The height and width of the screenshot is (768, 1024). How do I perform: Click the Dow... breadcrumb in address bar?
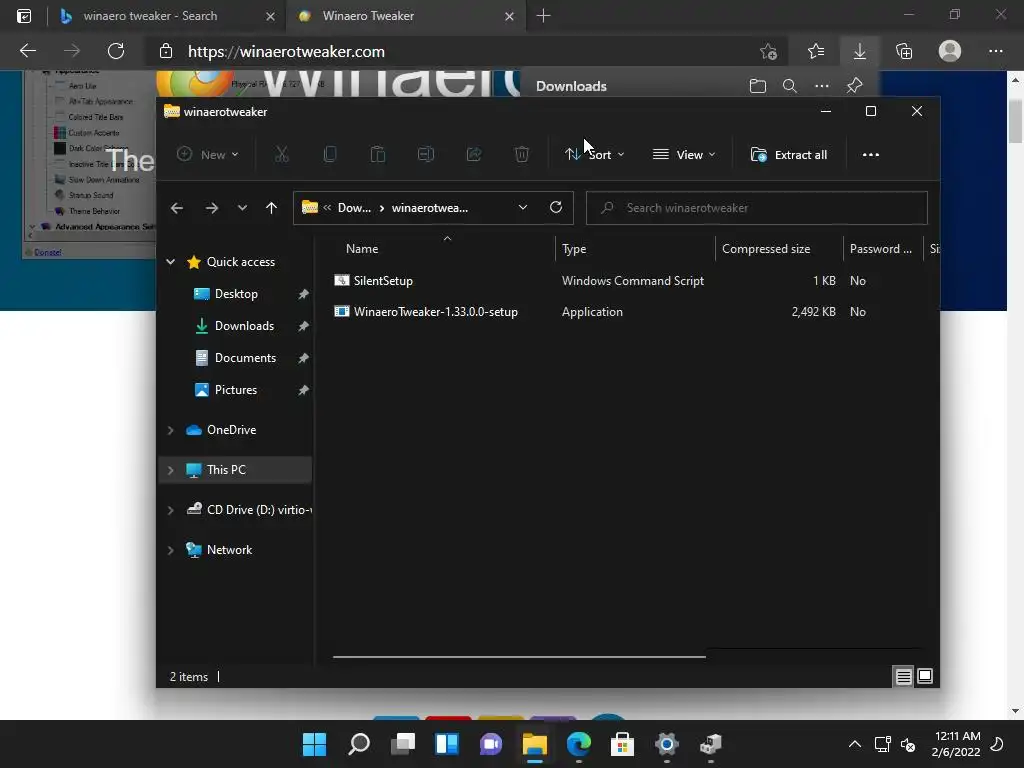(x=354, y=208)
